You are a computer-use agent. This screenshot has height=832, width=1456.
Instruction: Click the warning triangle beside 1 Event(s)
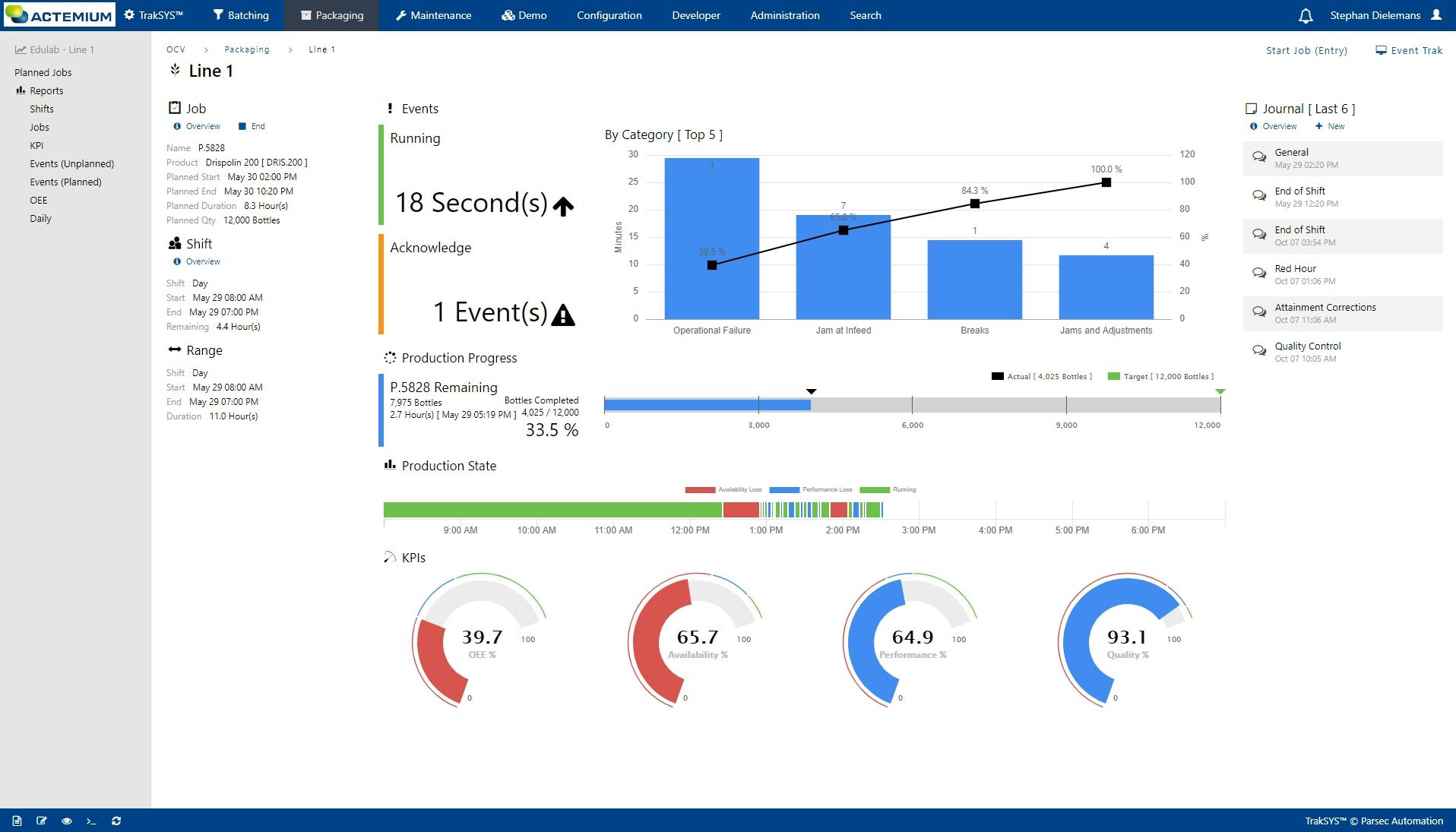coord(562,315)
